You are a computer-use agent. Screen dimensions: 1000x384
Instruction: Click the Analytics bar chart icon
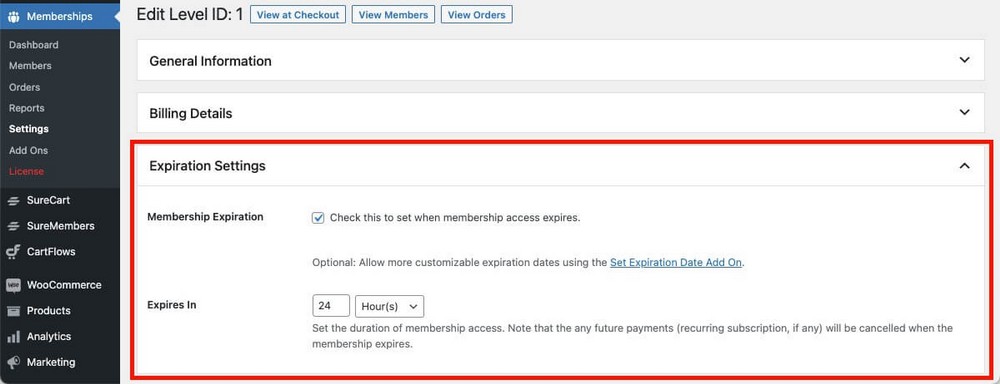coord(13,336)
